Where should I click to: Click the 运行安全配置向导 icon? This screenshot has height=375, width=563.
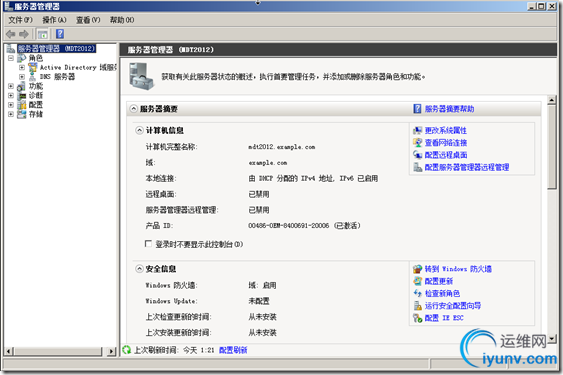[417, 306]
